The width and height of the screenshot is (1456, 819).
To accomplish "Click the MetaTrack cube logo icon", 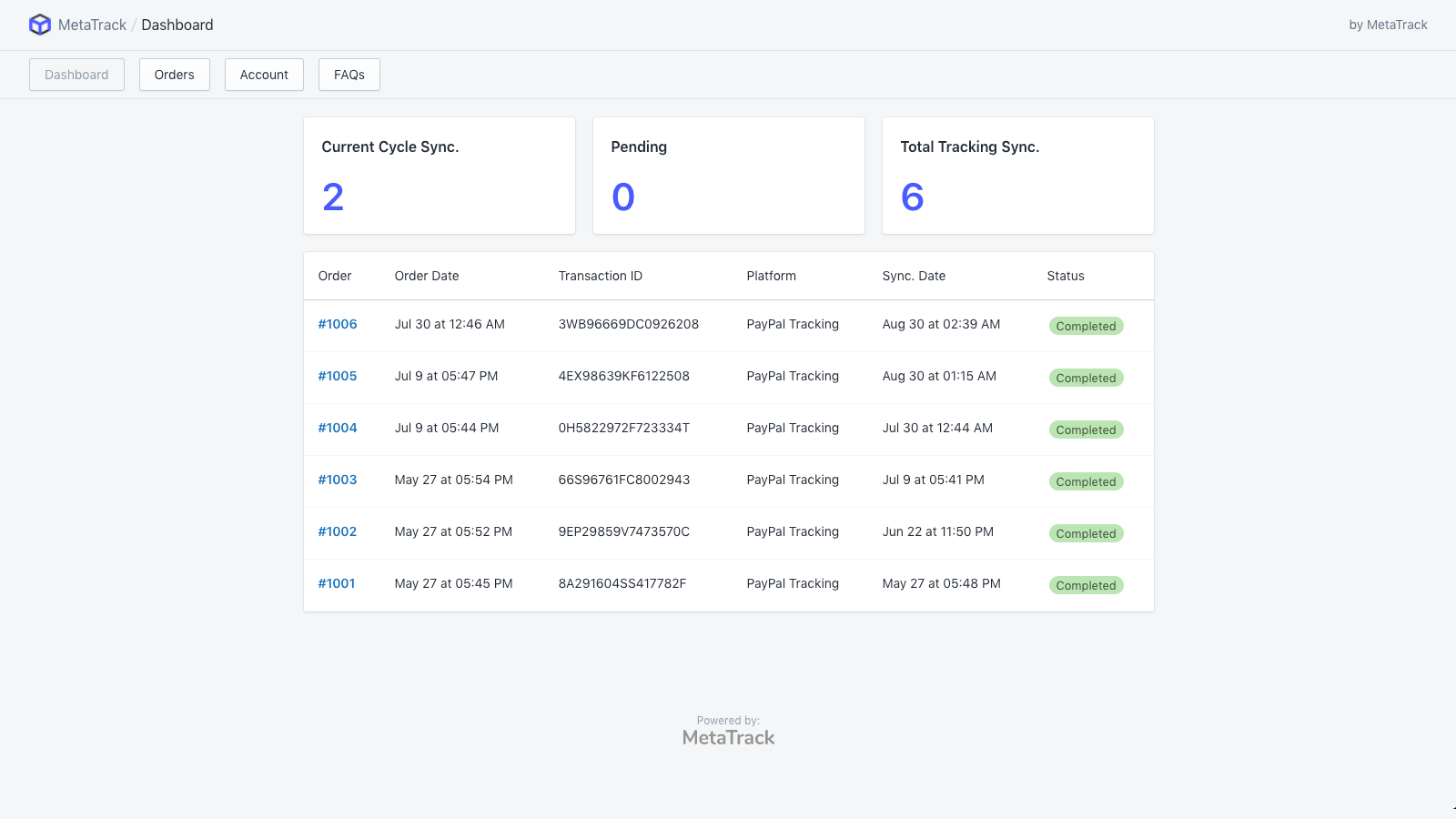I will coord(40,25).
